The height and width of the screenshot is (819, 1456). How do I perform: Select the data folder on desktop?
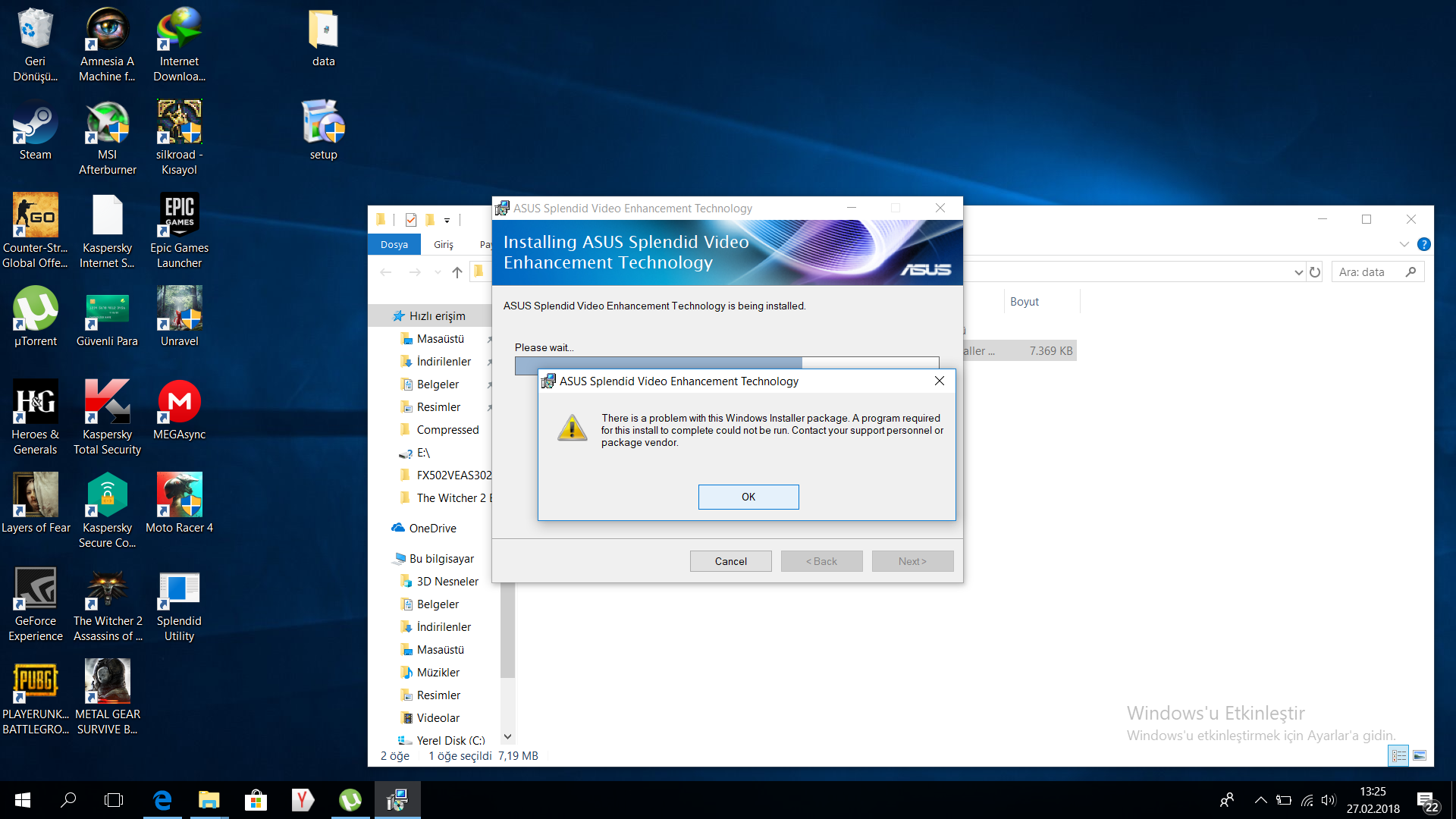(323, 38)
